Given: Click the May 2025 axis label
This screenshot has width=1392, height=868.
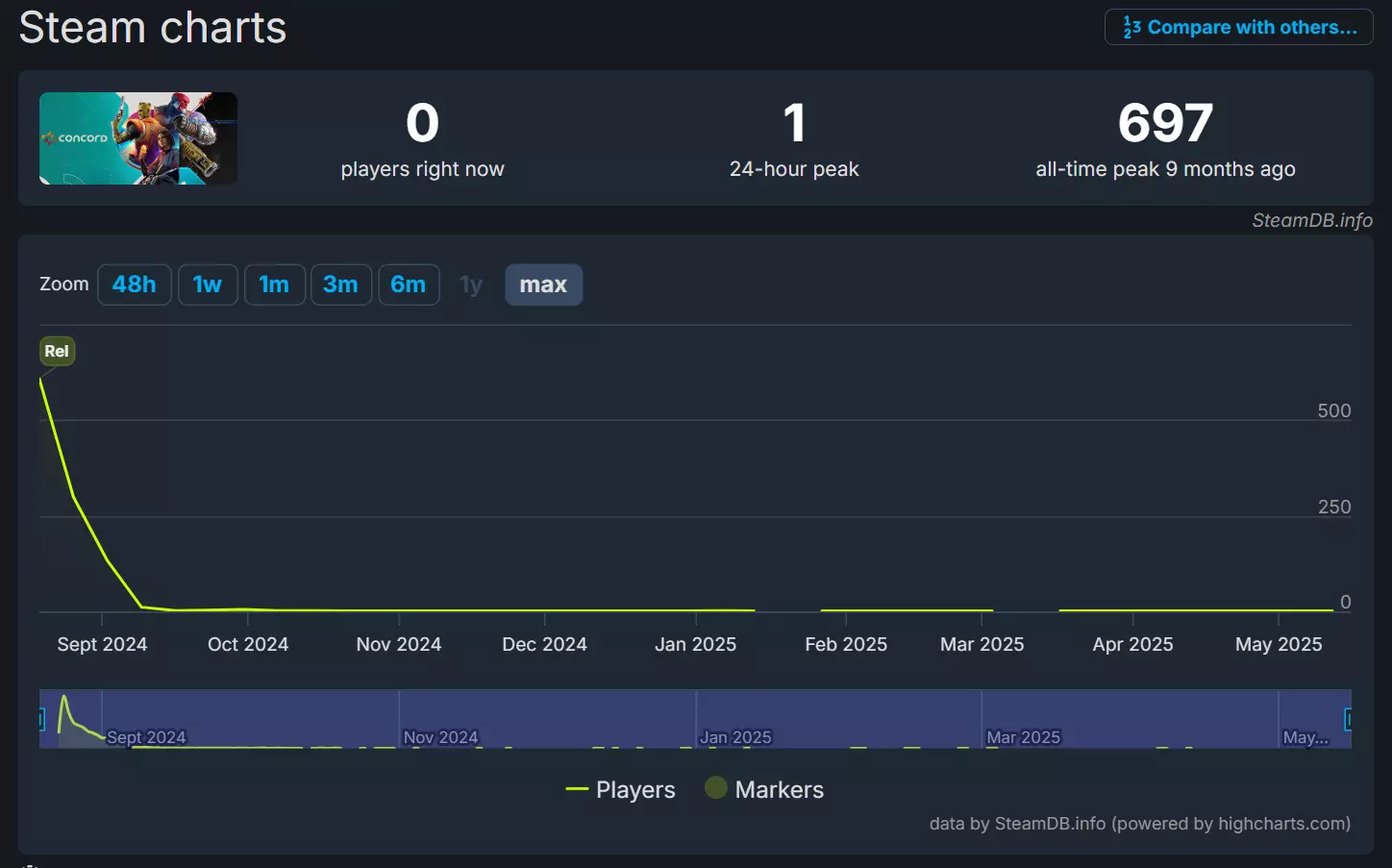Looking at the screenshot, I should point(1279,644).
